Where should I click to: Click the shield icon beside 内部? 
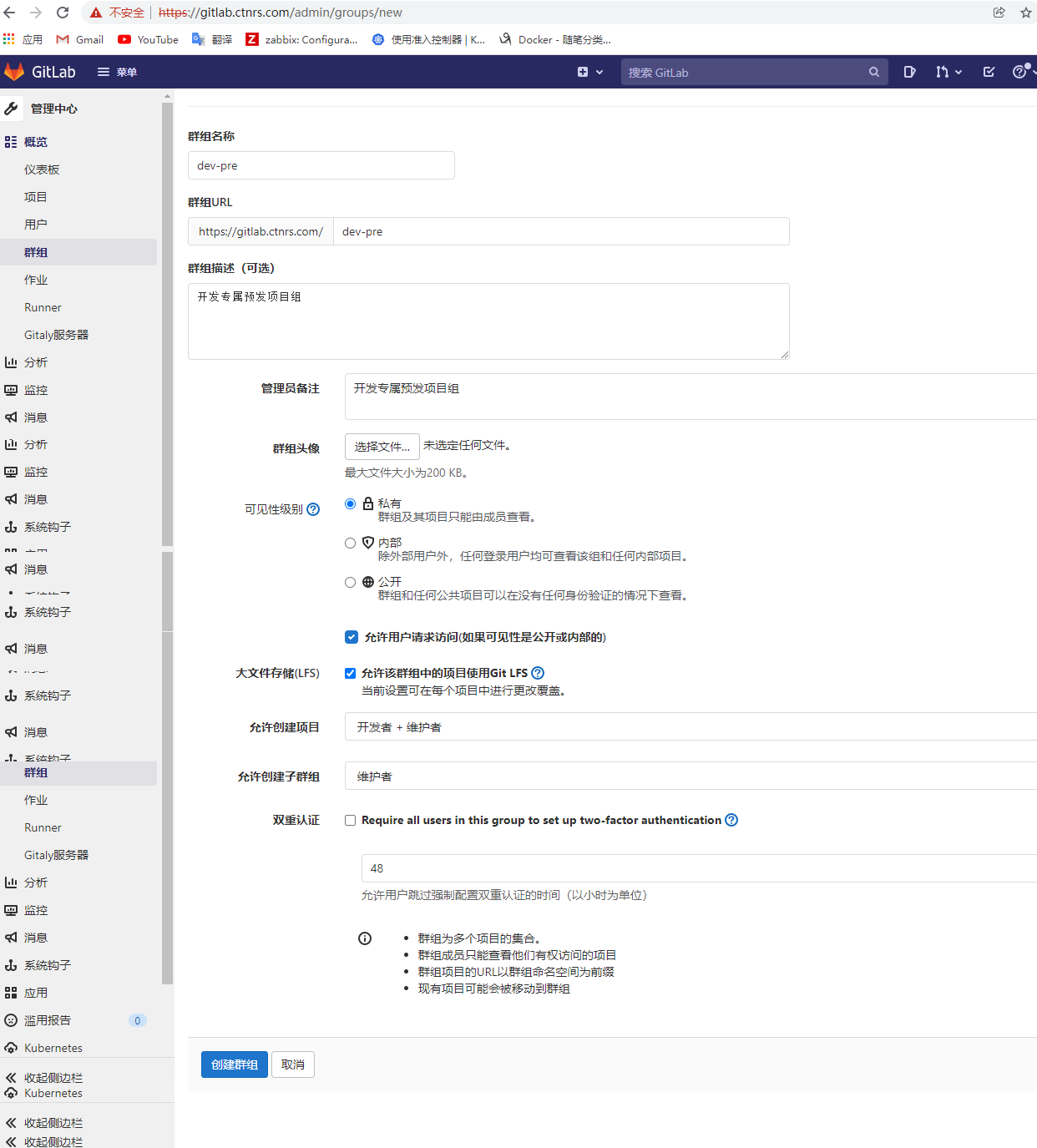coord(368,543)
